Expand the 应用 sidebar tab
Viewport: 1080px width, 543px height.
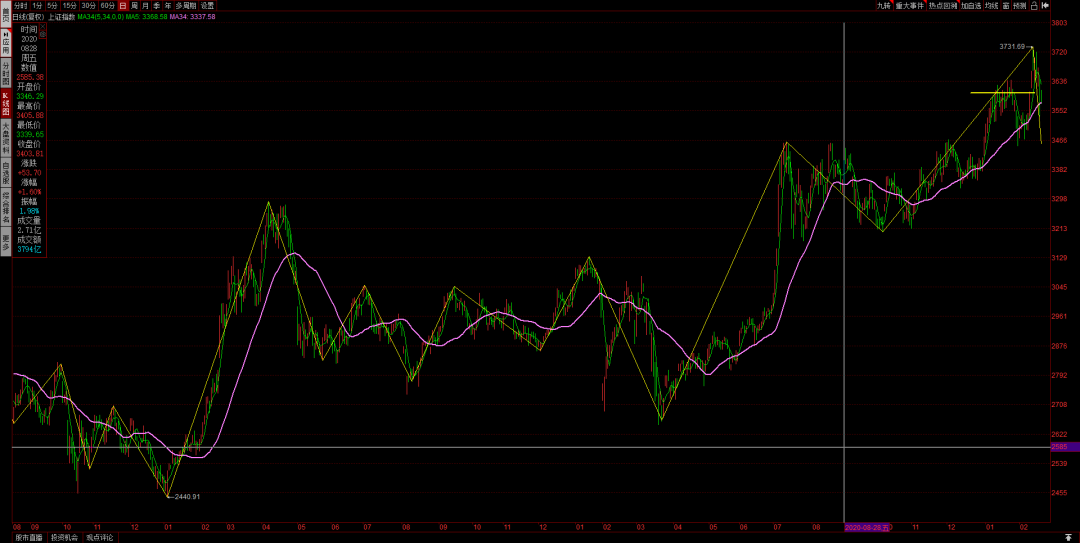click(6, 43)
